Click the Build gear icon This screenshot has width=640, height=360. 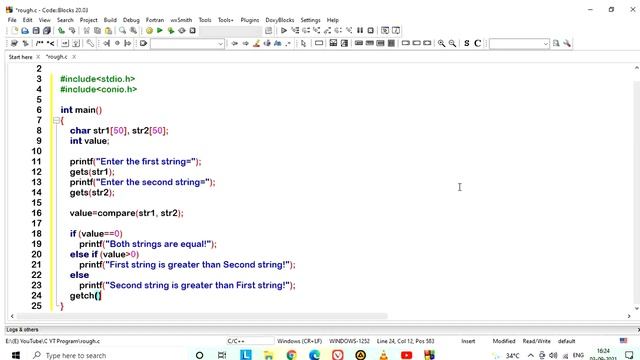(149, 31)
